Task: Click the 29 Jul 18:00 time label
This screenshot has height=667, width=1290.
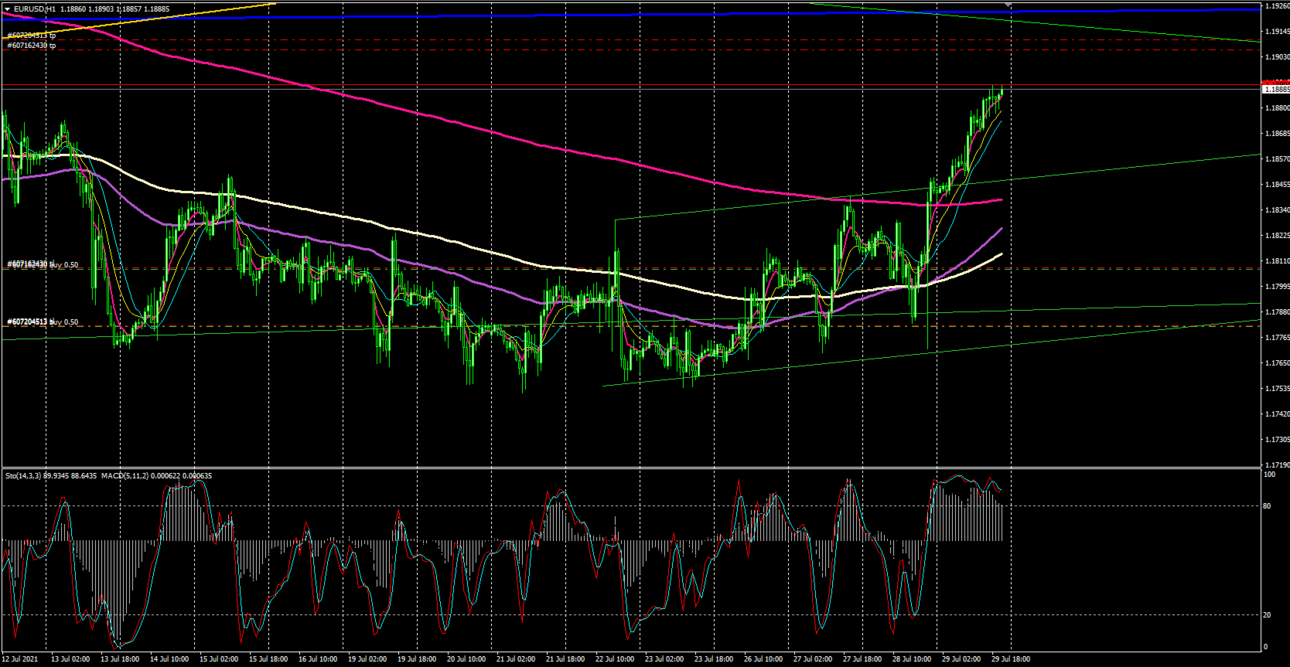Action: 1011,659
